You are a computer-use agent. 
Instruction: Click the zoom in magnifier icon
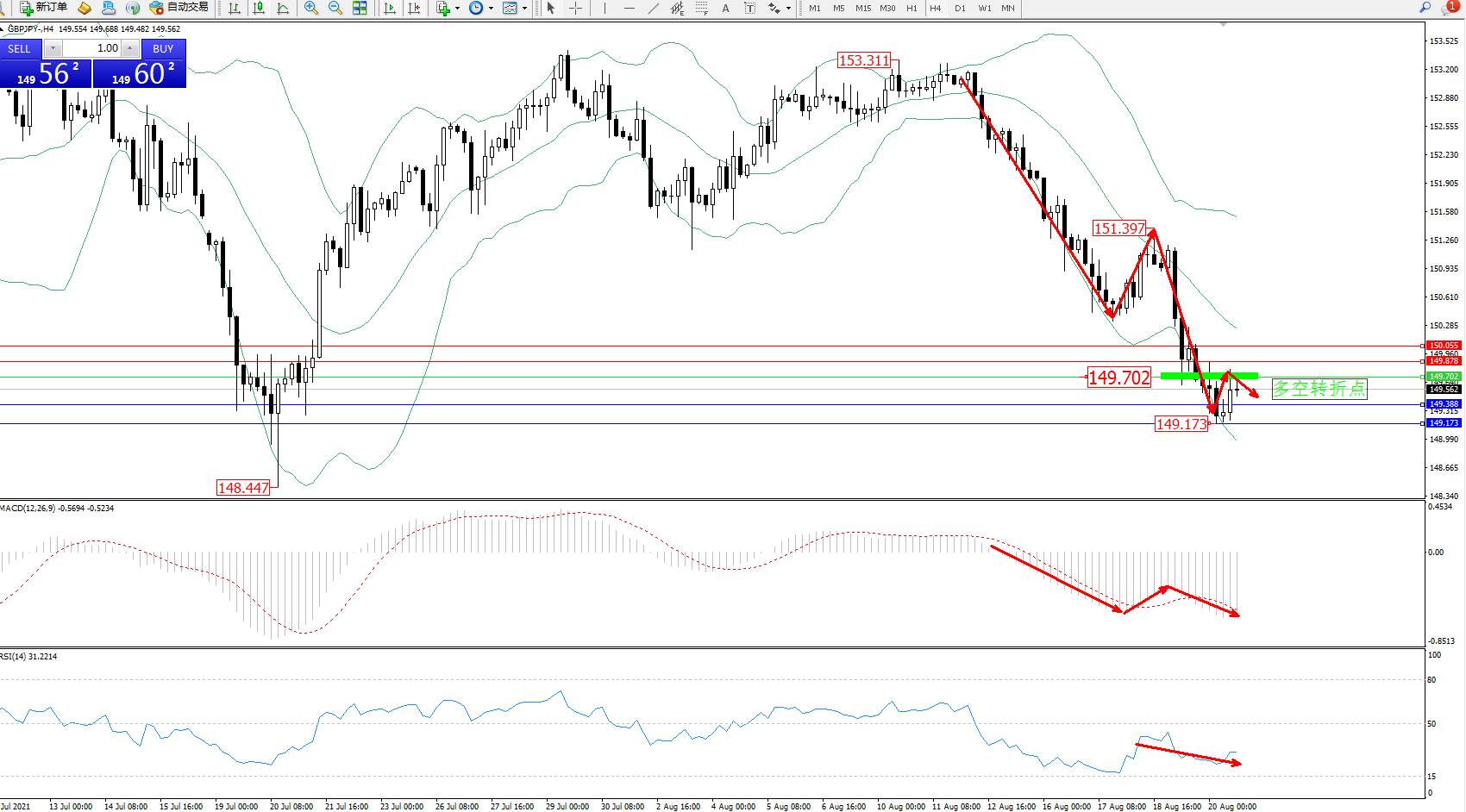coord(311,8)
